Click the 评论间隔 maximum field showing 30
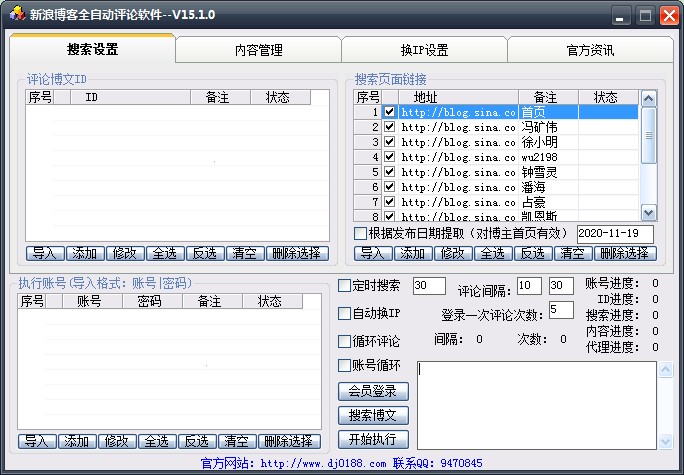Viewport: 684px width, 475px height. (x=561, y=286)
